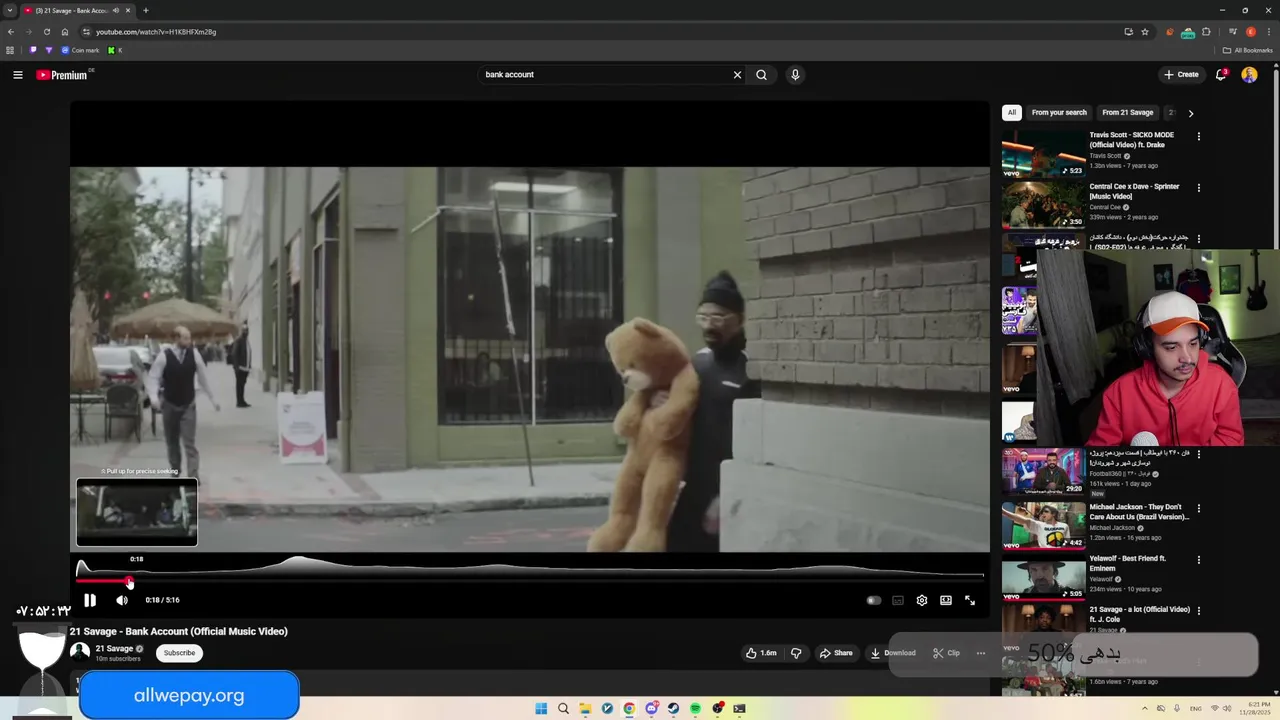Select the 'From 21 Savage' chip
This screenshot has width=1280, height=720.
pyautogui.click(x=1127, y=113)
